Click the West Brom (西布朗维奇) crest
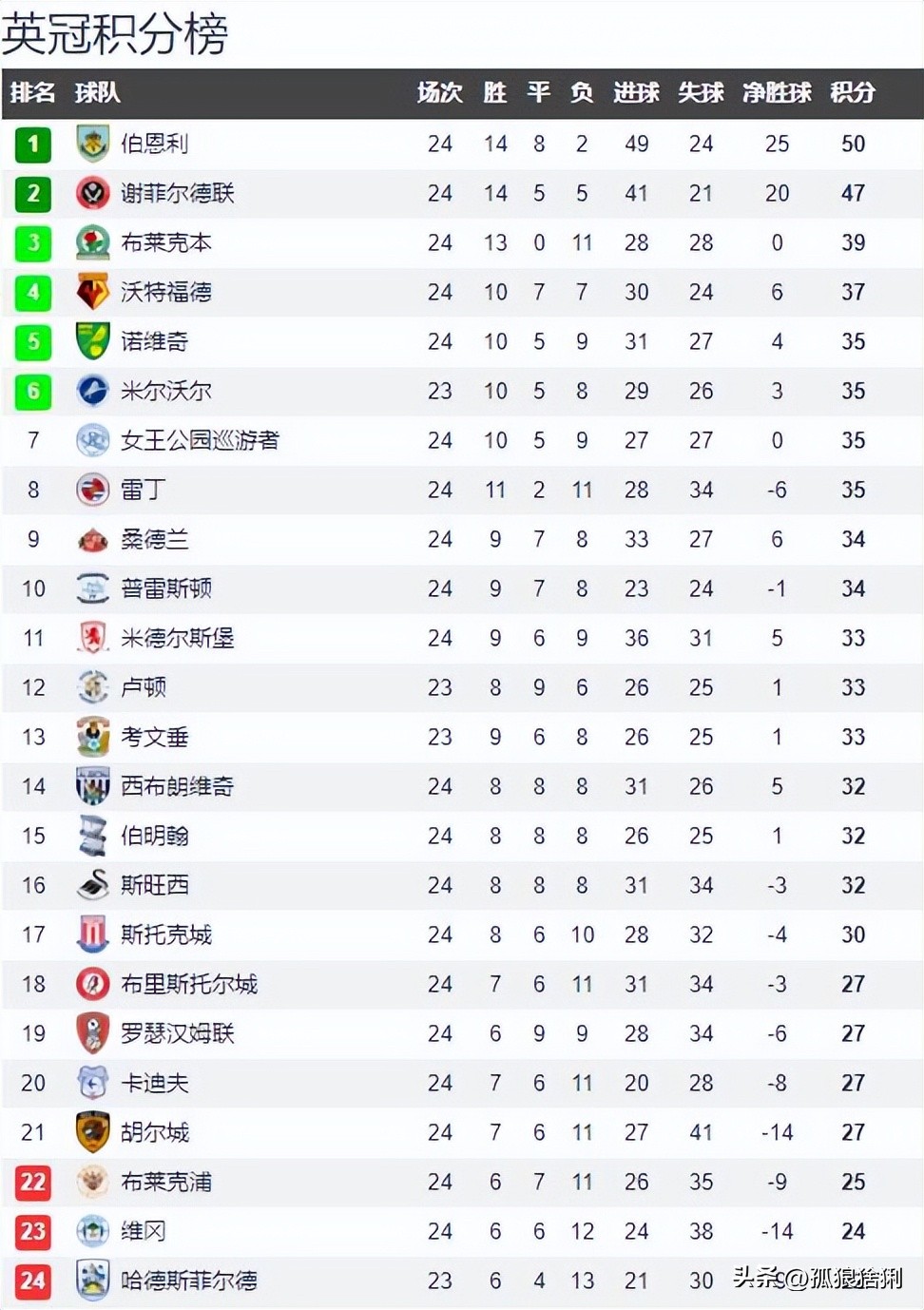The image size is (924, 1310). coord(92,786)
